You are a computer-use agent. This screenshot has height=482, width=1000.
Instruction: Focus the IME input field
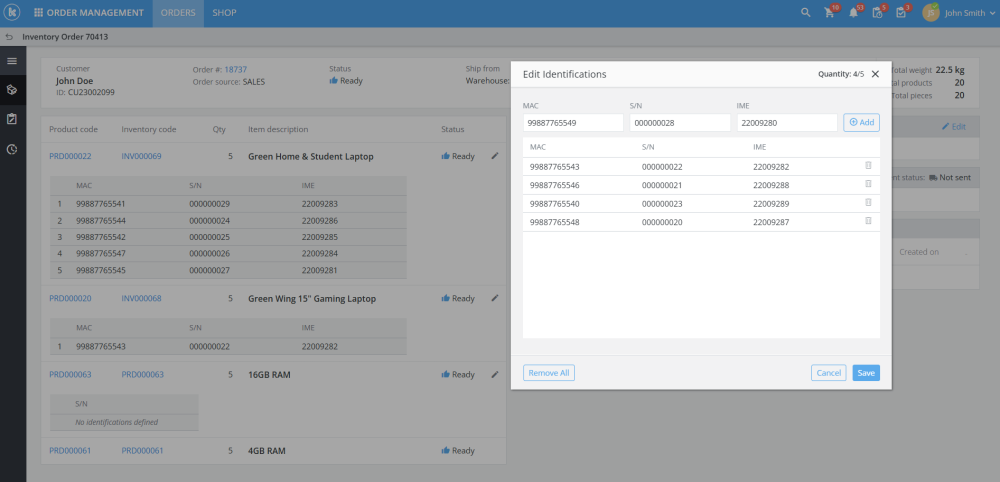pyautogui.click(x=787, y=122)
